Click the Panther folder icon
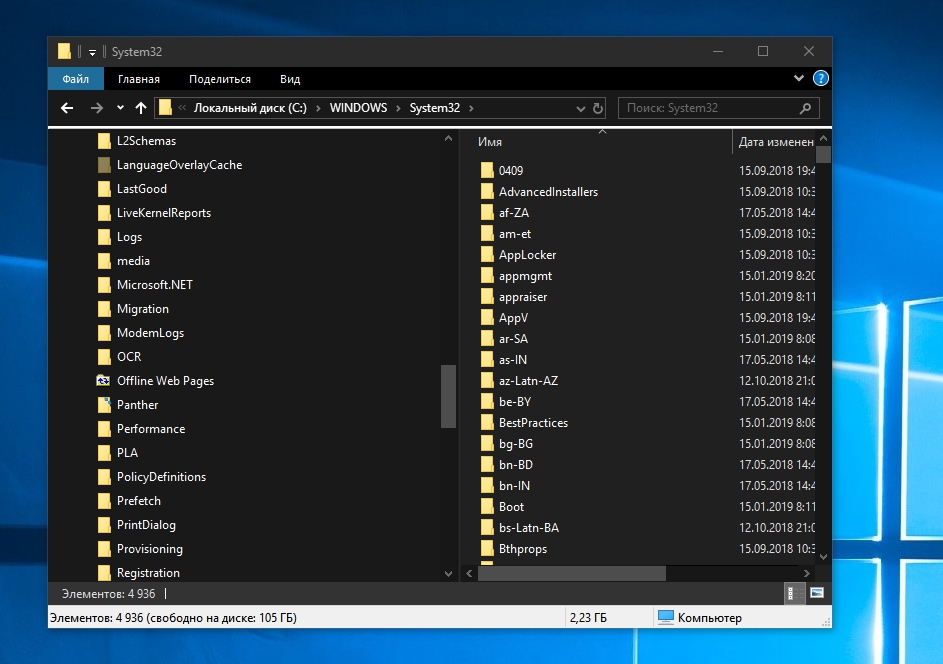The image size is (943, 664). click(x=104, y=405)
